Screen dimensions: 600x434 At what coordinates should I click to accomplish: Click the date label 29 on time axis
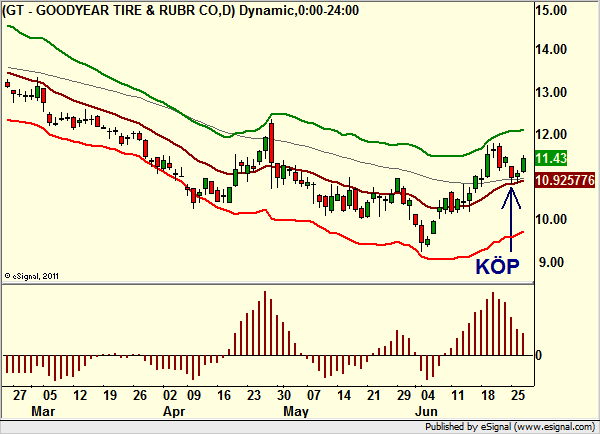pos(403,395)
